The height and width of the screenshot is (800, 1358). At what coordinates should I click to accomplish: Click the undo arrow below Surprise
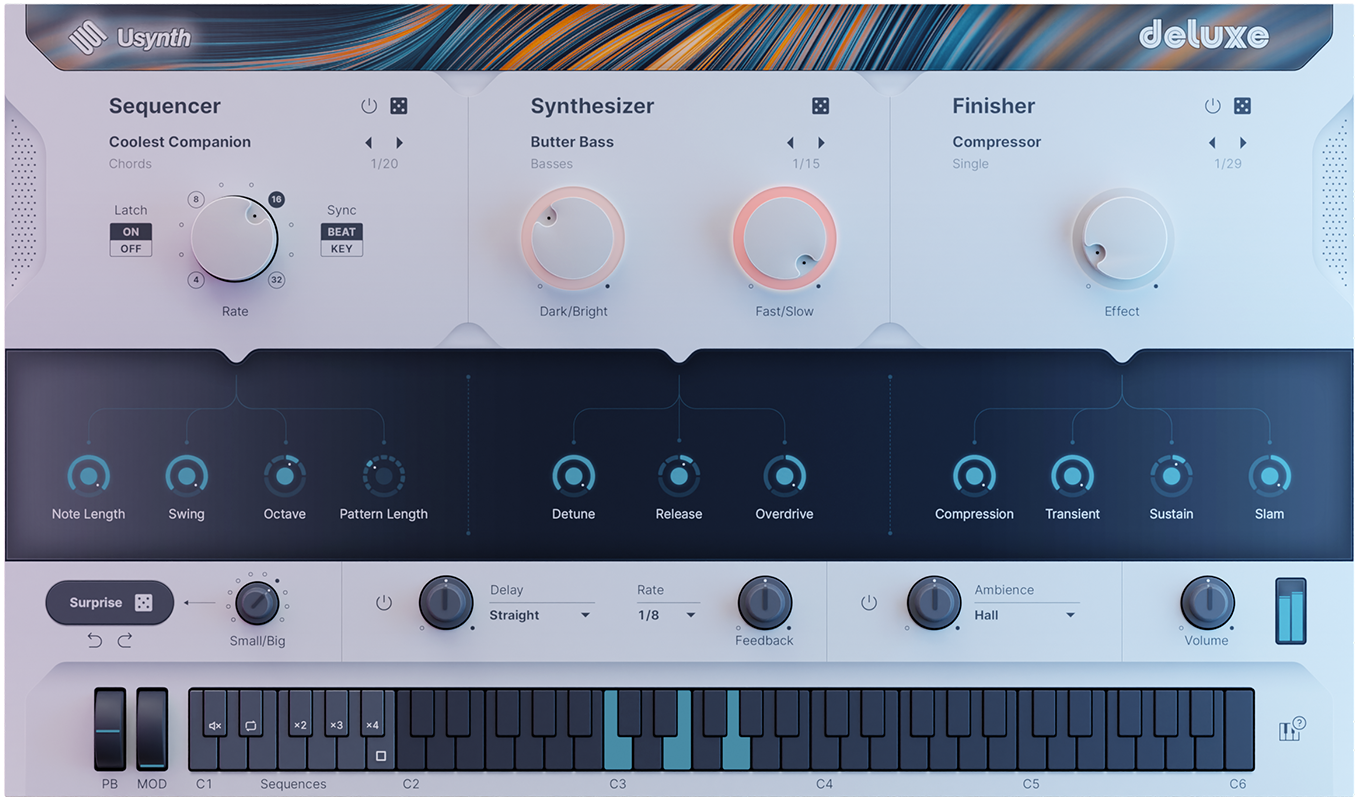click(x=95, y=640)
